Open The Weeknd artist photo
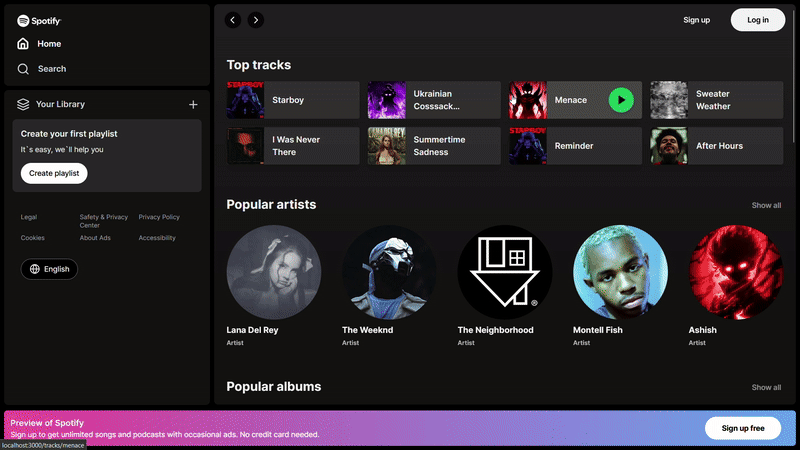 (x=389, y=272)
